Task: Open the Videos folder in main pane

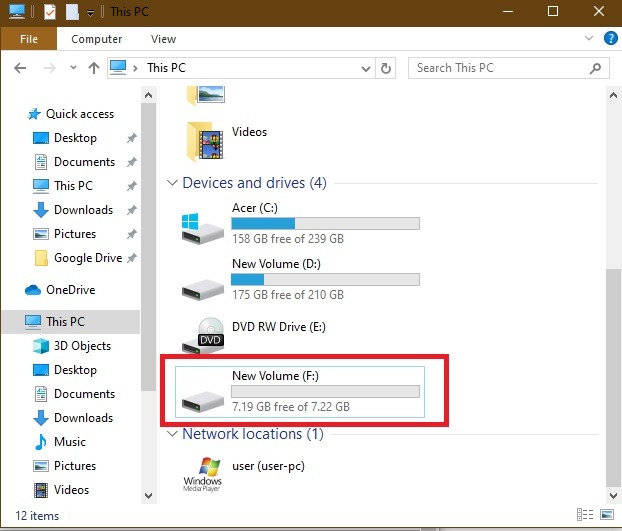Action: click(203, 140)
